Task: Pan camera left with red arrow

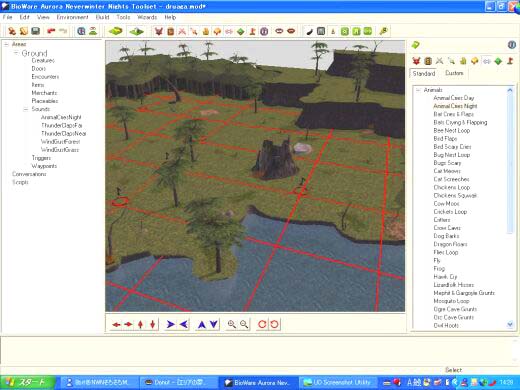Action: tap(116, 324)
